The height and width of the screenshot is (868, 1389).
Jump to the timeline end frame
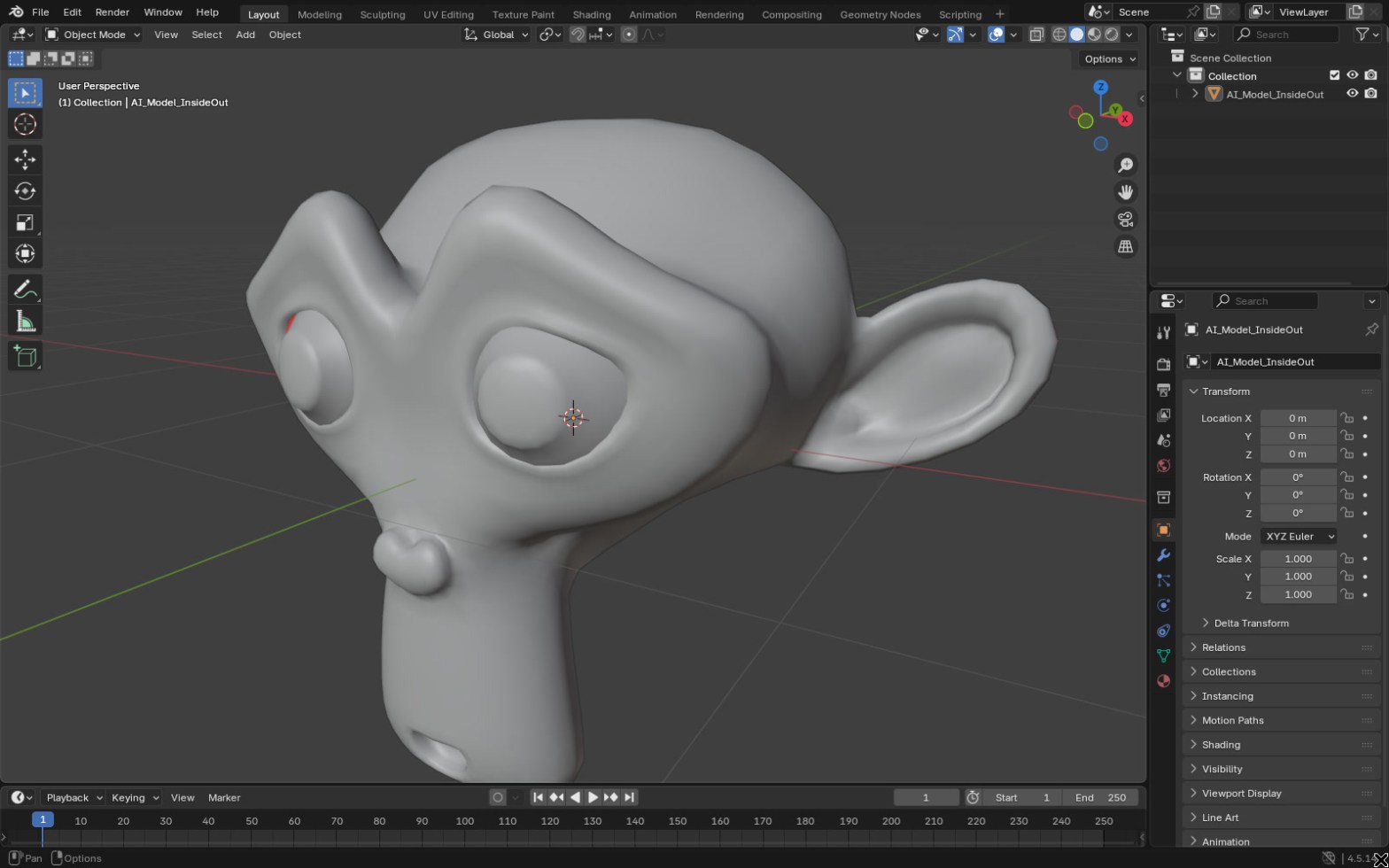click(x=629, y=798)
